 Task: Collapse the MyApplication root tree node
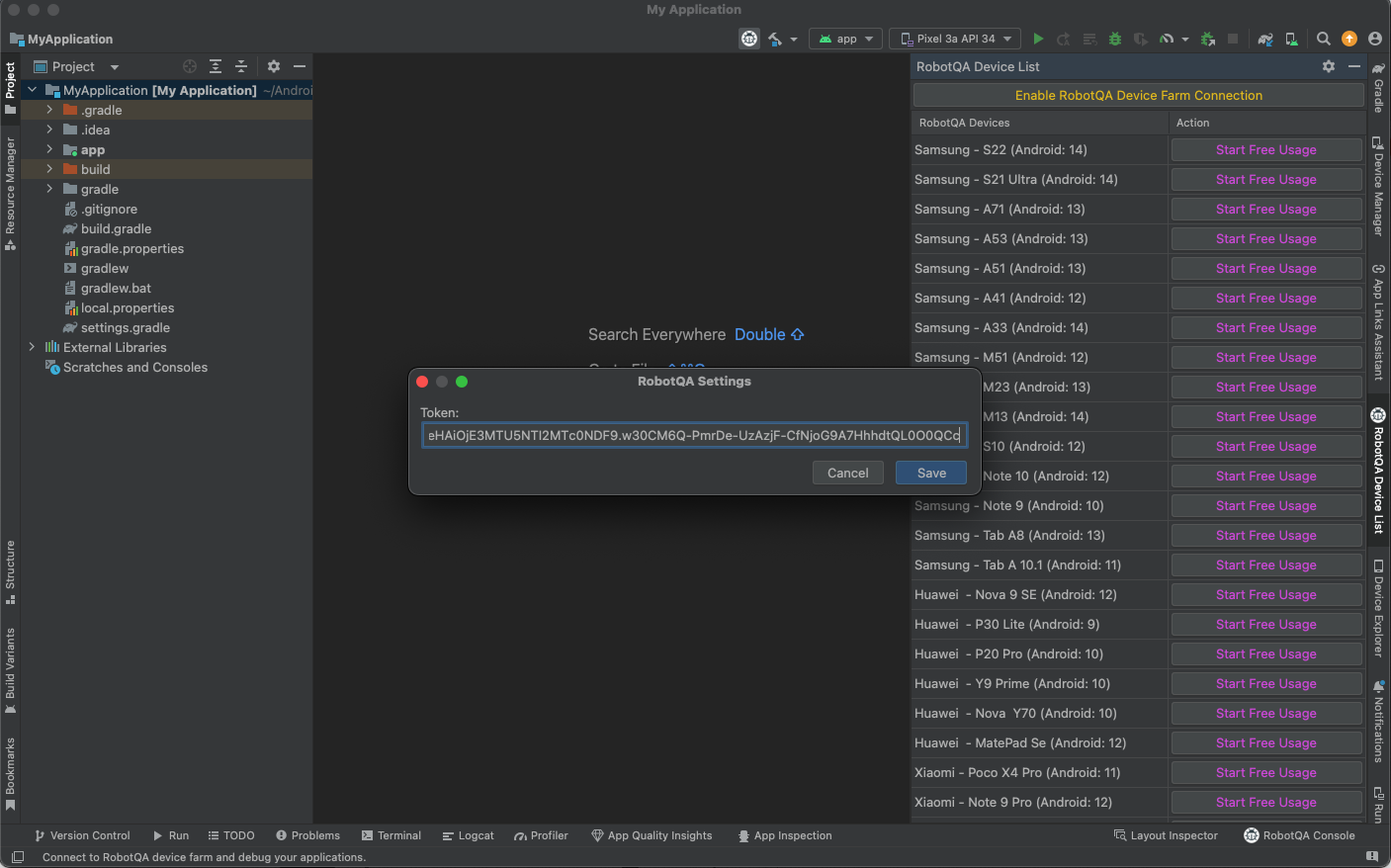coord(33,90)
